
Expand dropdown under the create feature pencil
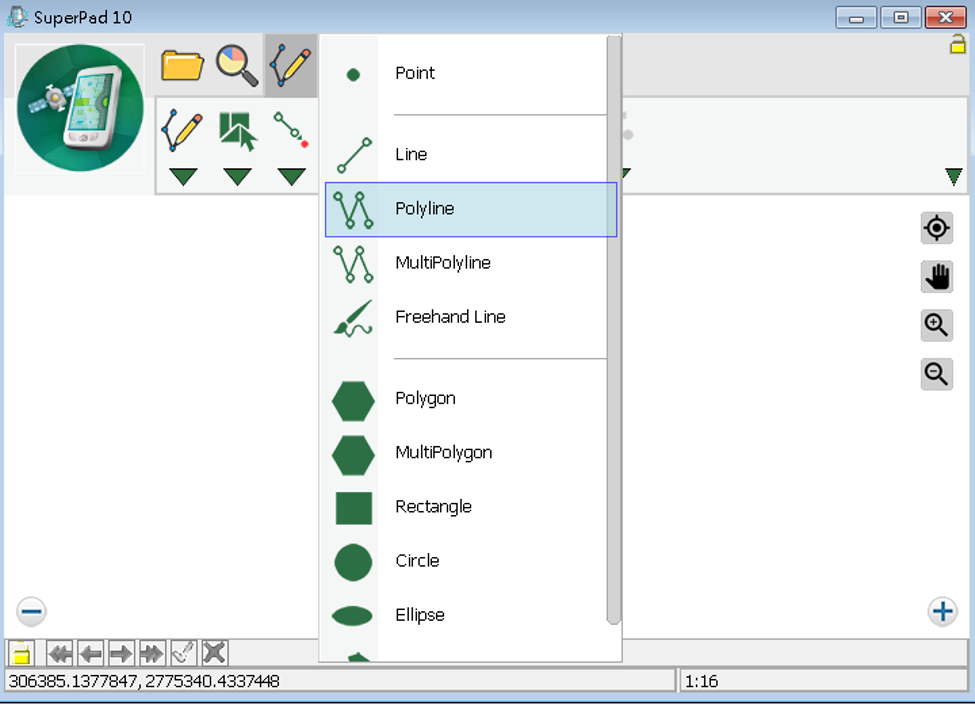click(x=183, y=177)
